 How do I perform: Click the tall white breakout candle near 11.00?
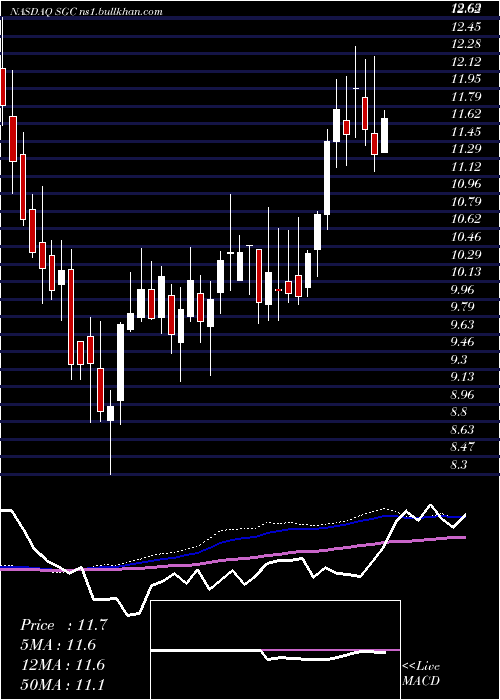coord(327,178)
